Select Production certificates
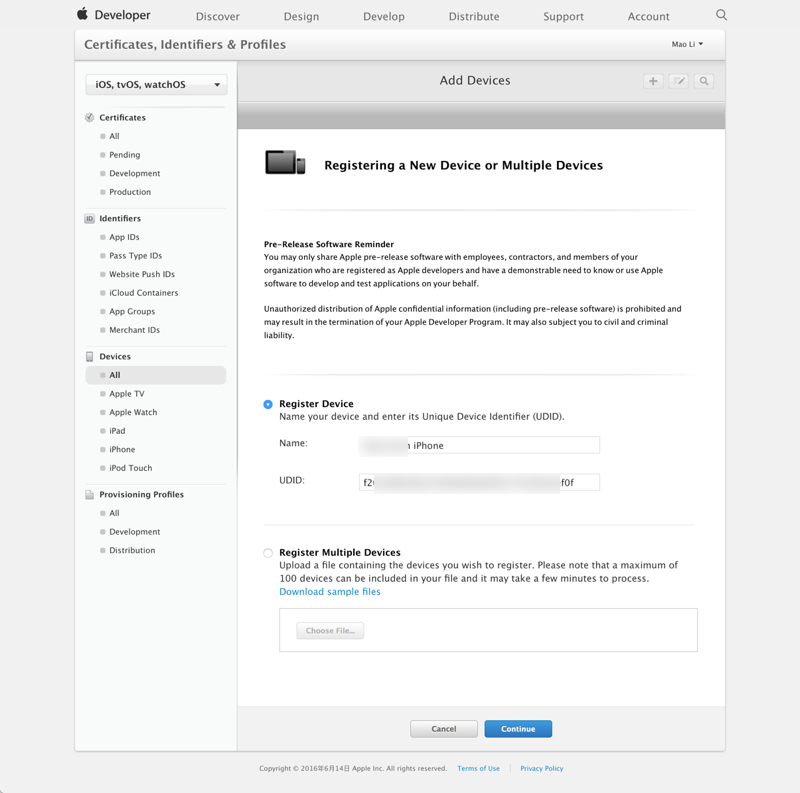800x793 pixels. (130, 192)
